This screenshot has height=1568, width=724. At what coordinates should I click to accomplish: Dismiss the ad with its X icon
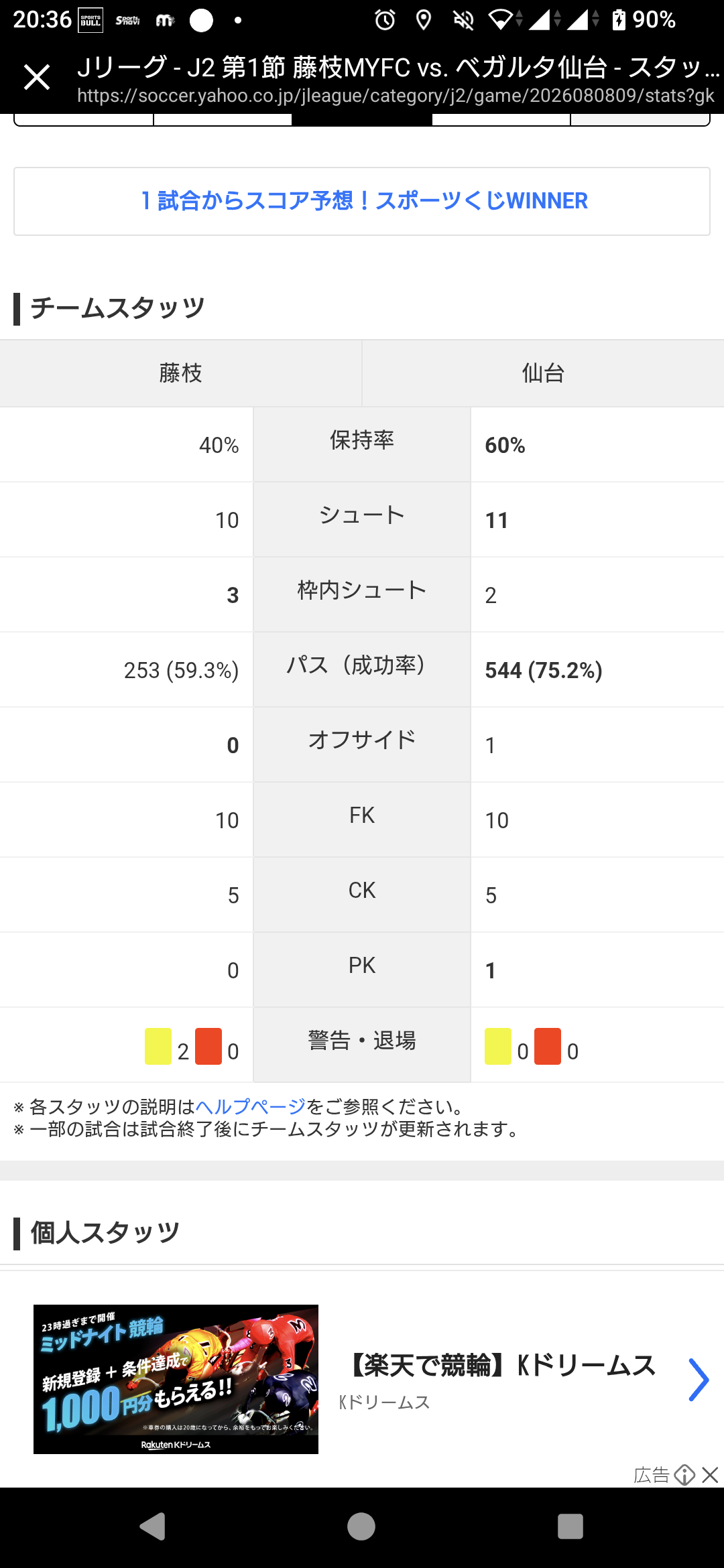[x=711, y=1475]
